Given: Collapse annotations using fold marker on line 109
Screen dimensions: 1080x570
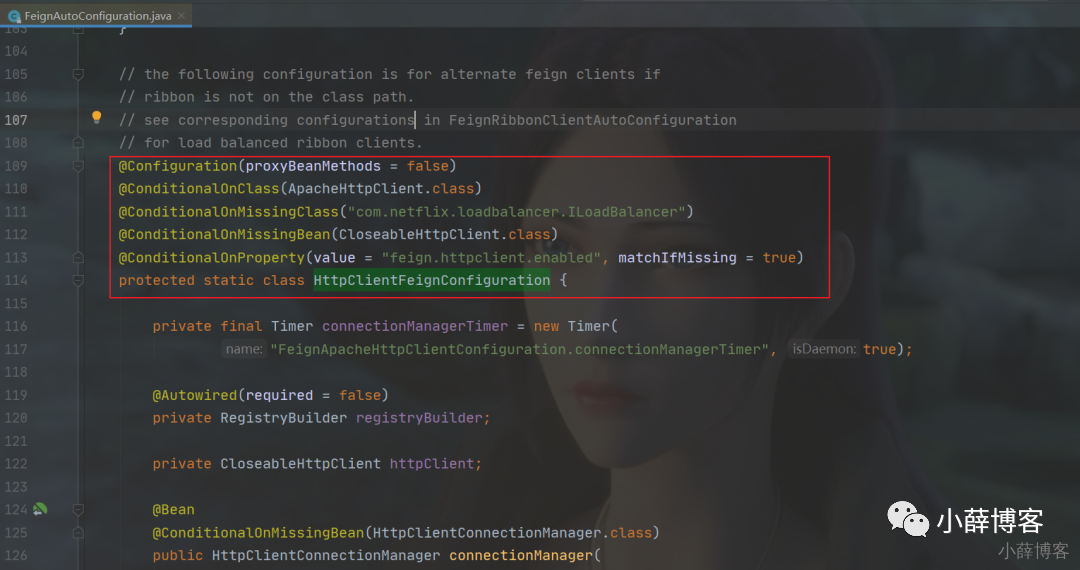Looking at the screenshot, I should (x=78, y=166).
